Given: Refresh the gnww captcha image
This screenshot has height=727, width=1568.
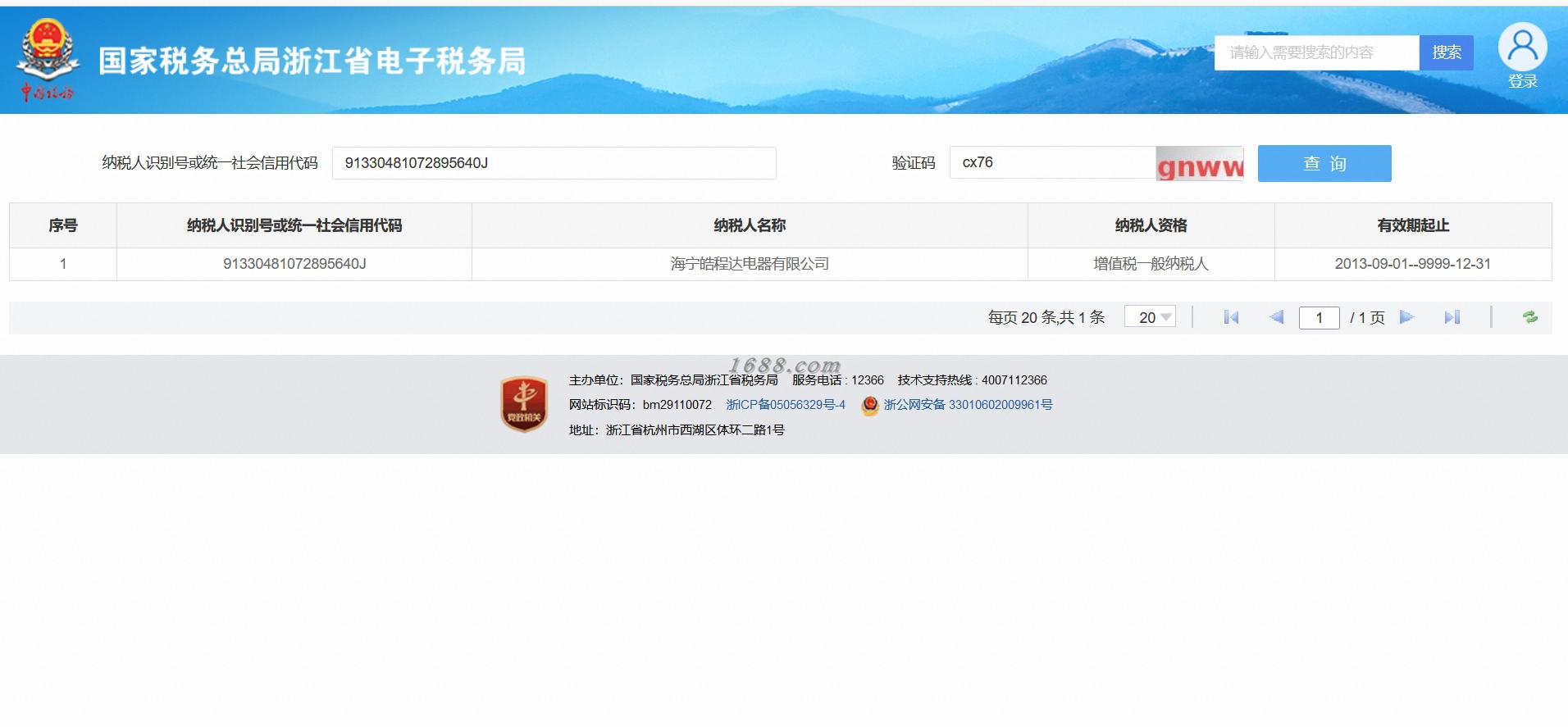Looking at the screenshot, I should pyautogui.click(x=1200, y=163).
